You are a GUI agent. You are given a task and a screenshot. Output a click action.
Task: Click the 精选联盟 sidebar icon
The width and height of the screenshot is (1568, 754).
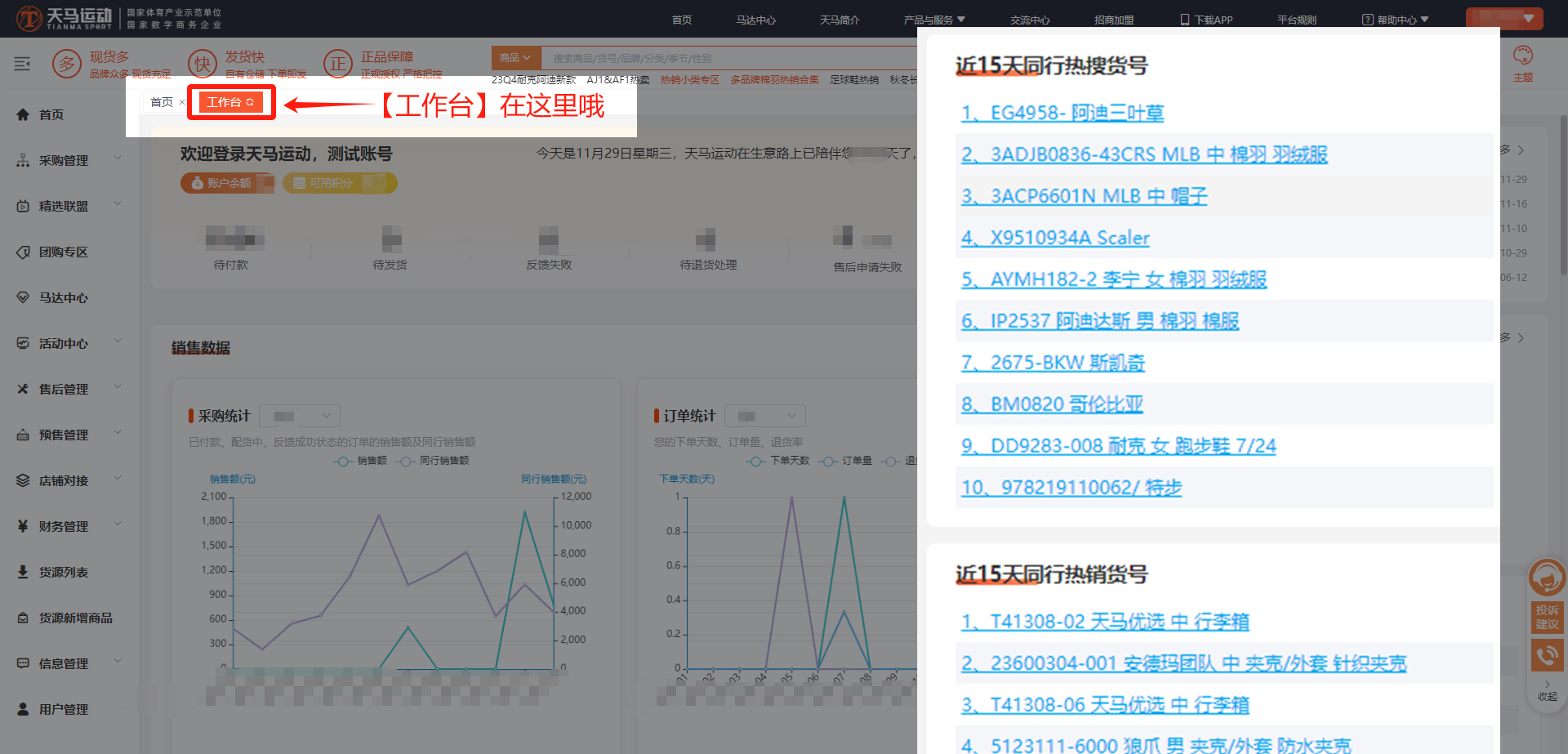click(x=23, y=206)
